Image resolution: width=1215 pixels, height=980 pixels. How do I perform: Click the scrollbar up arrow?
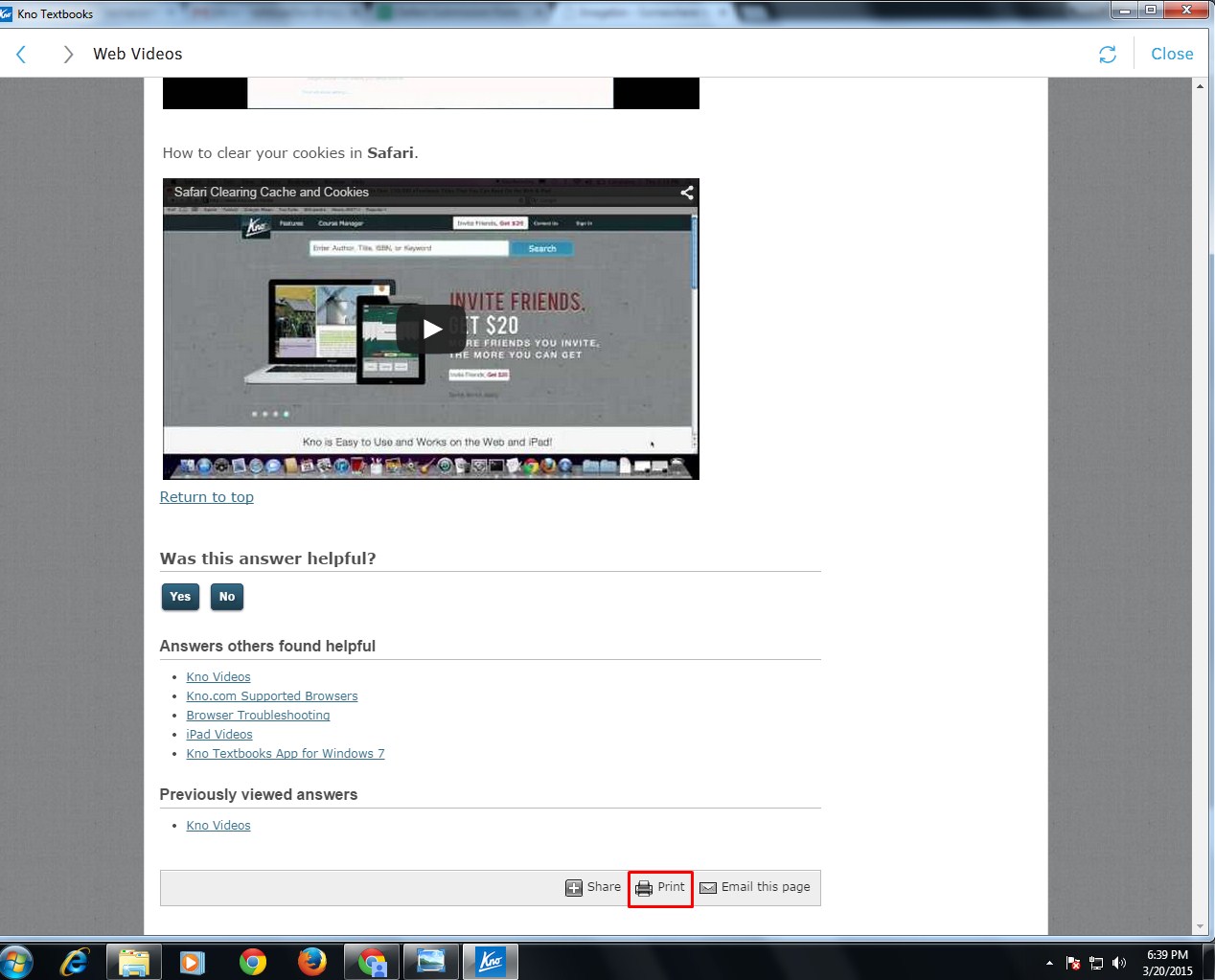[1200, 86]
